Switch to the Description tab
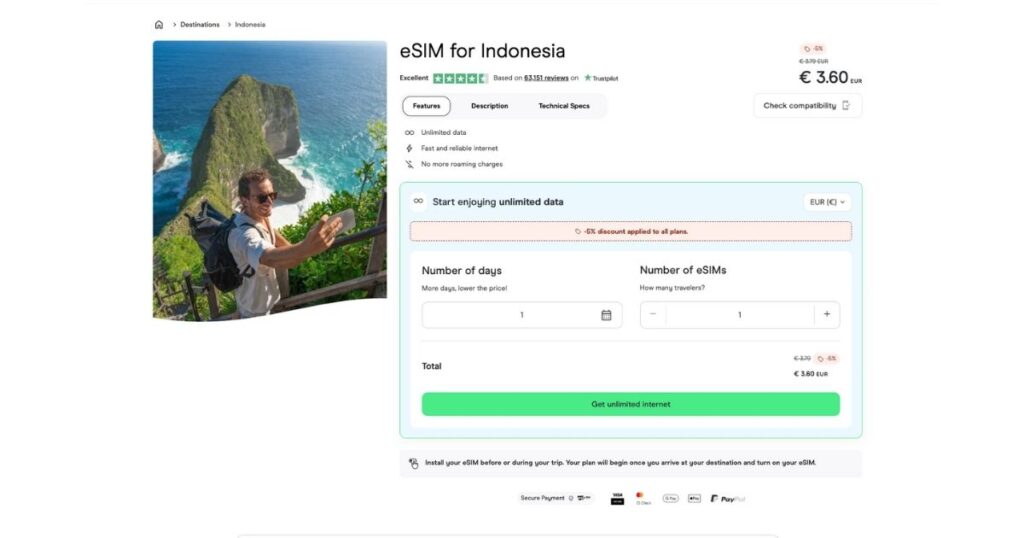Screen dimensions: 1024x538 (489, 106)
